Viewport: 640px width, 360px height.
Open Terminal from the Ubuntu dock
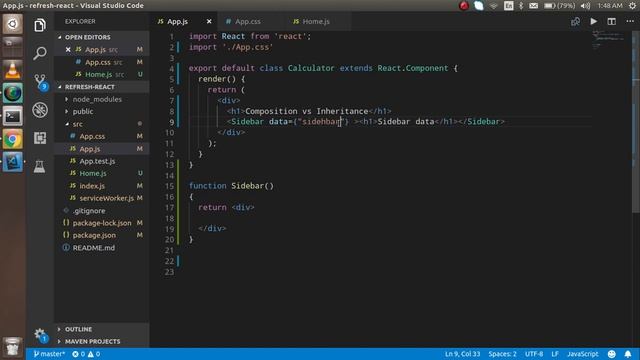[13, 116]
